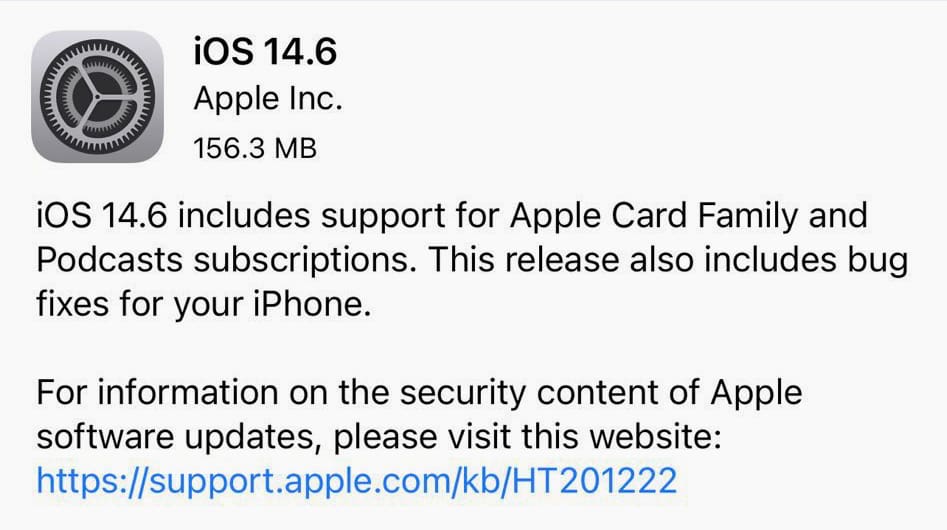Tap the 156.3 MB download size label
The height and width of the screenshot is (530, 947).
click(x=255, y=148)
